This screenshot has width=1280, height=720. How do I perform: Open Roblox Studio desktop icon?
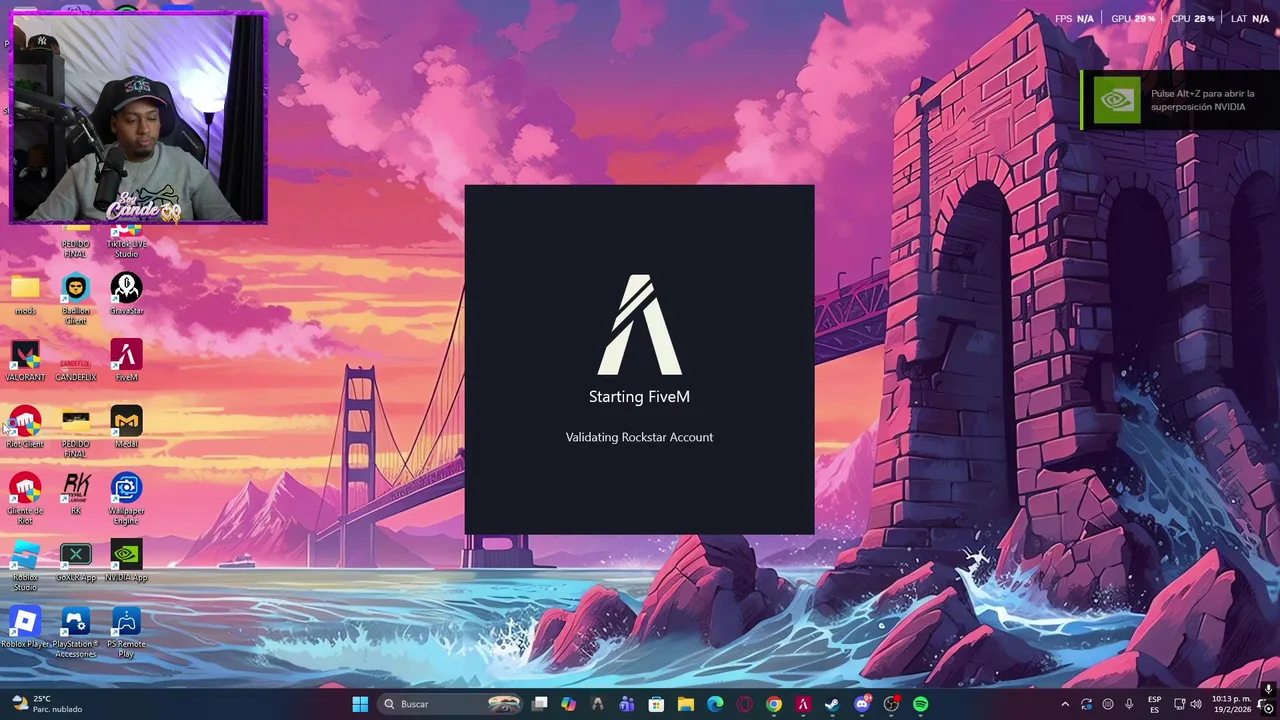[x=25, y=565]
